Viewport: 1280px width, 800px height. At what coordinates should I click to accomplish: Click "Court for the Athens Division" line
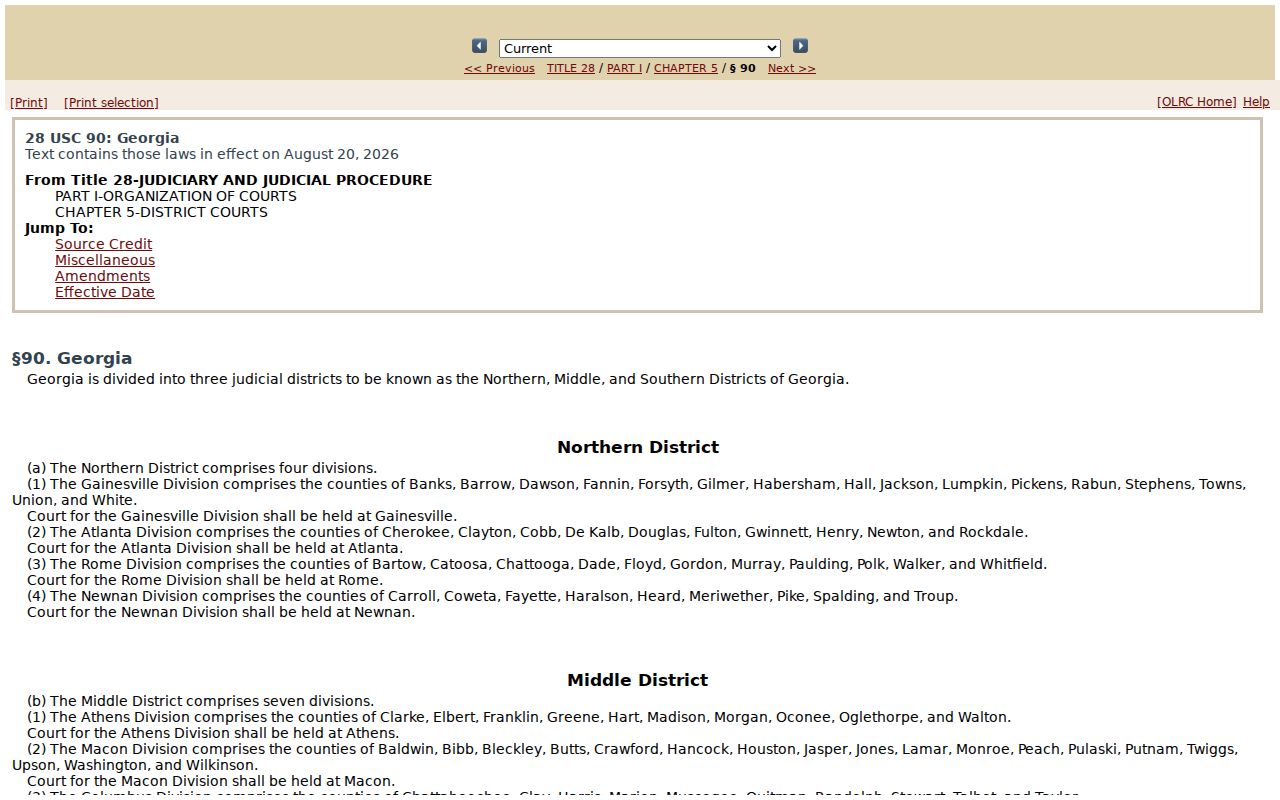(x=213, y=733)
